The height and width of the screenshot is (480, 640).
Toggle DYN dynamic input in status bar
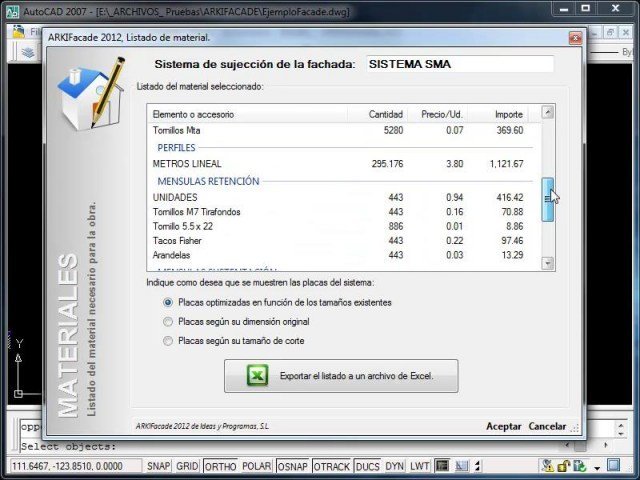tap(394, 466)
